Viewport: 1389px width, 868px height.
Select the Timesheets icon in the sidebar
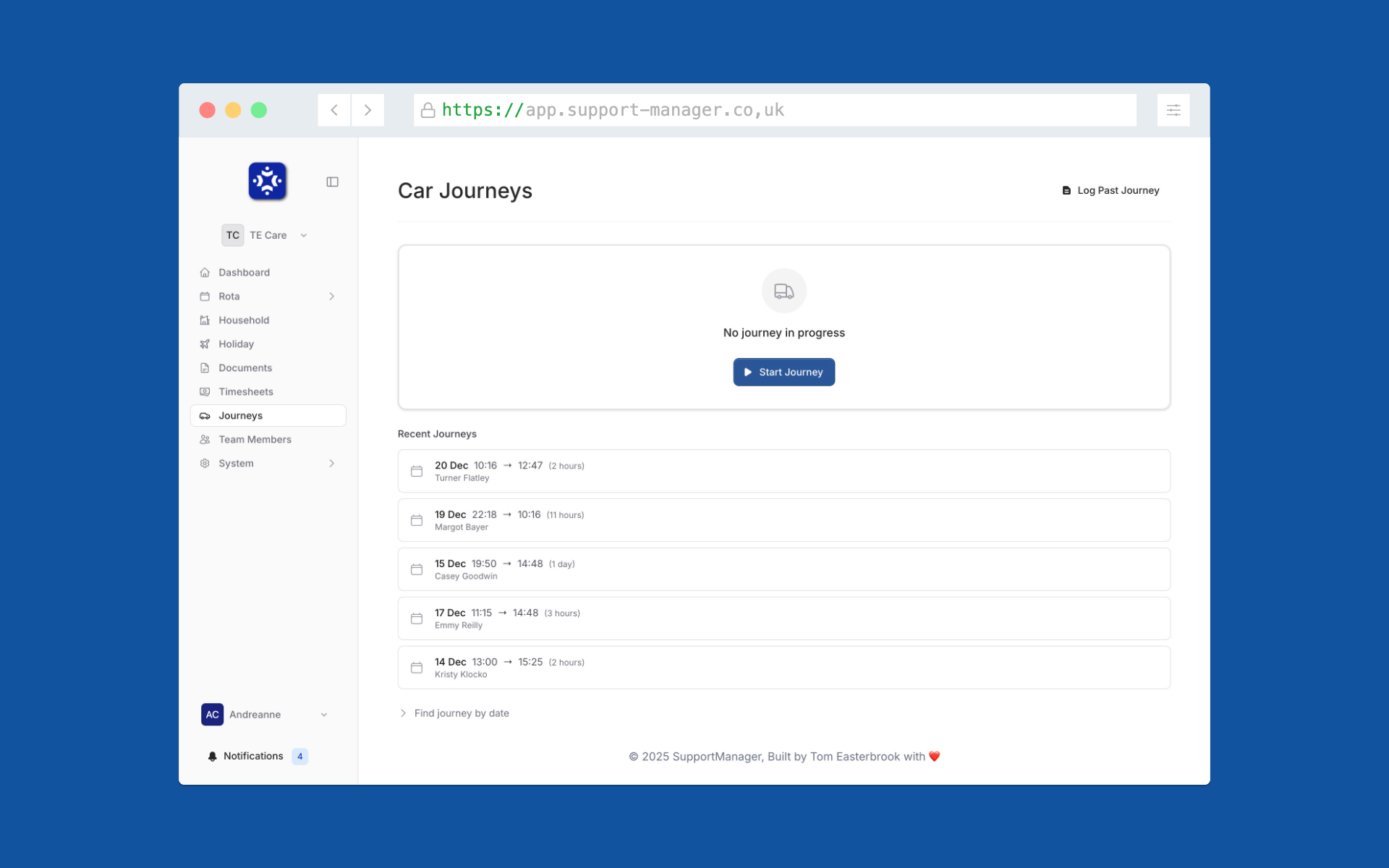205,391
